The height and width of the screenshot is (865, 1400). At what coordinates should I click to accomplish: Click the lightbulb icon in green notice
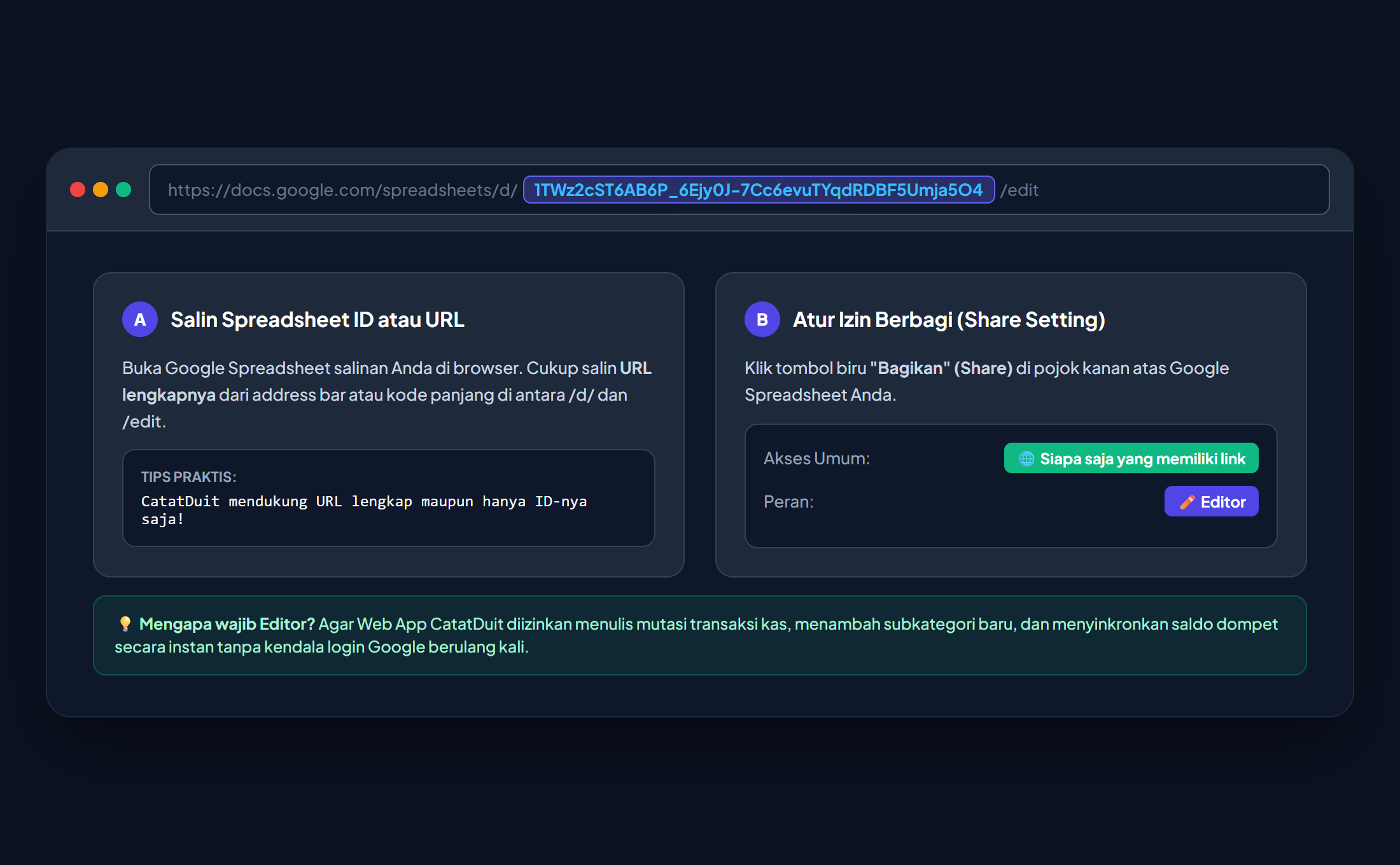pos(125,624)
